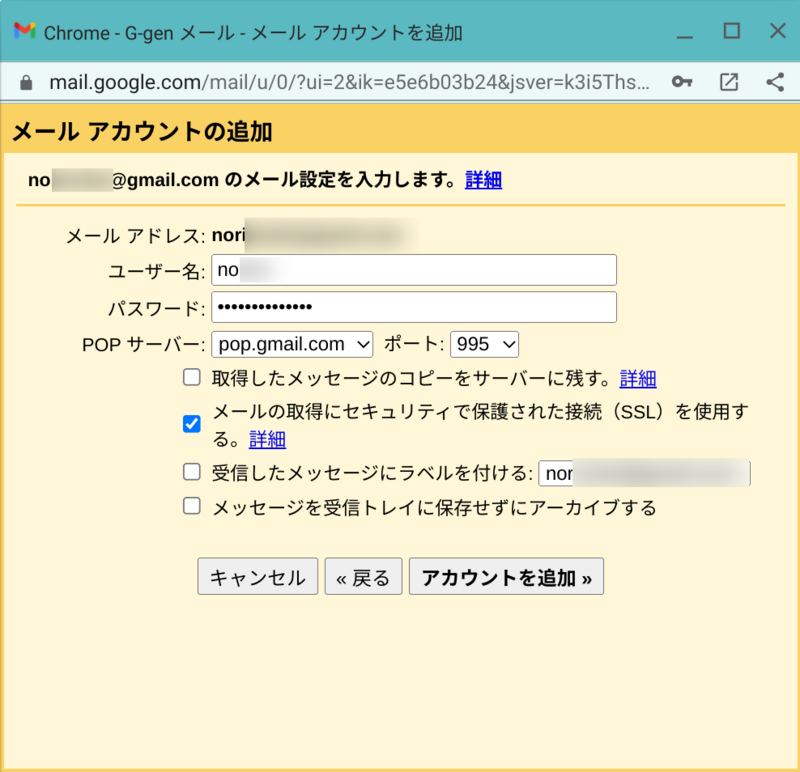Open the saved passwords key icon
Screen dimensions: 800x772
pyautogui.click(x=682, y=82)
